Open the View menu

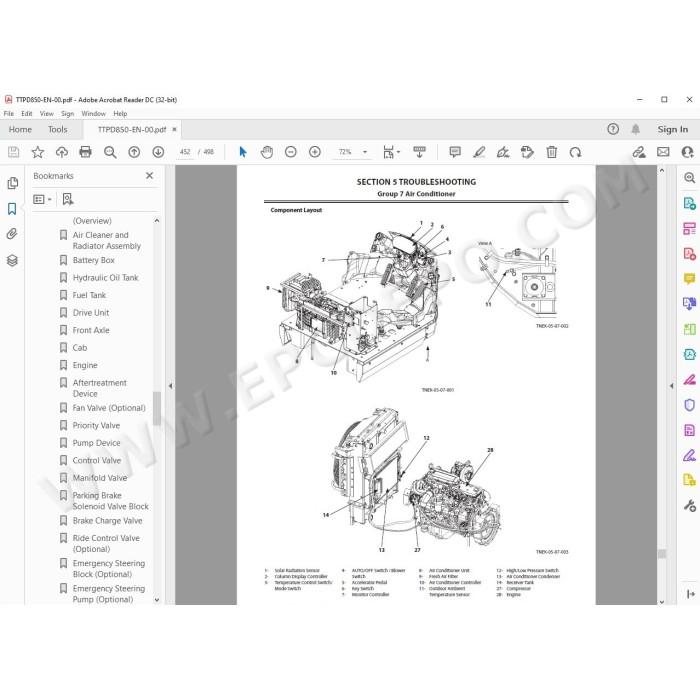coord(46,114)
